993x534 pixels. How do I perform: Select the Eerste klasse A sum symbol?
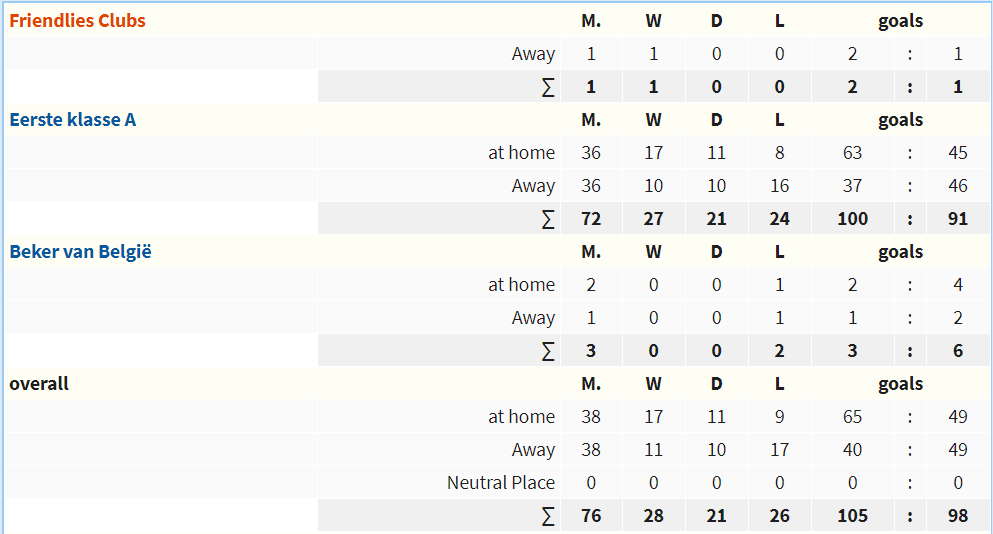pyautogui.click(x=548, y=219)
